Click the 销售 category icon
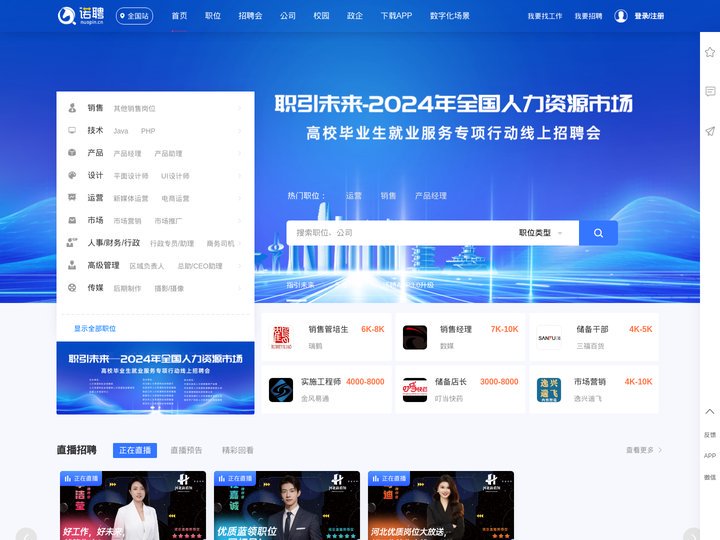Screen dimensions: 720x540 pos(72,108)
